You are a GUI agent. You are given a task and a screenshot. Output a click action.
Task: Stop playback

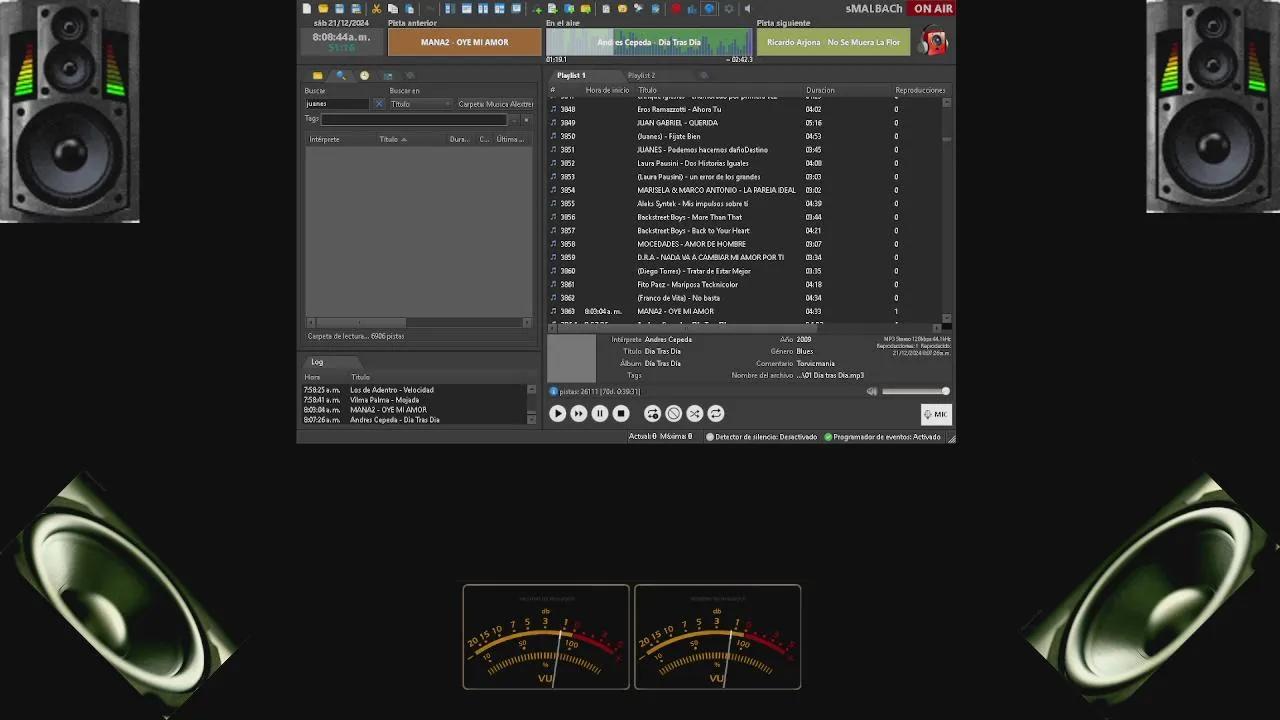[x=621, y=413]
